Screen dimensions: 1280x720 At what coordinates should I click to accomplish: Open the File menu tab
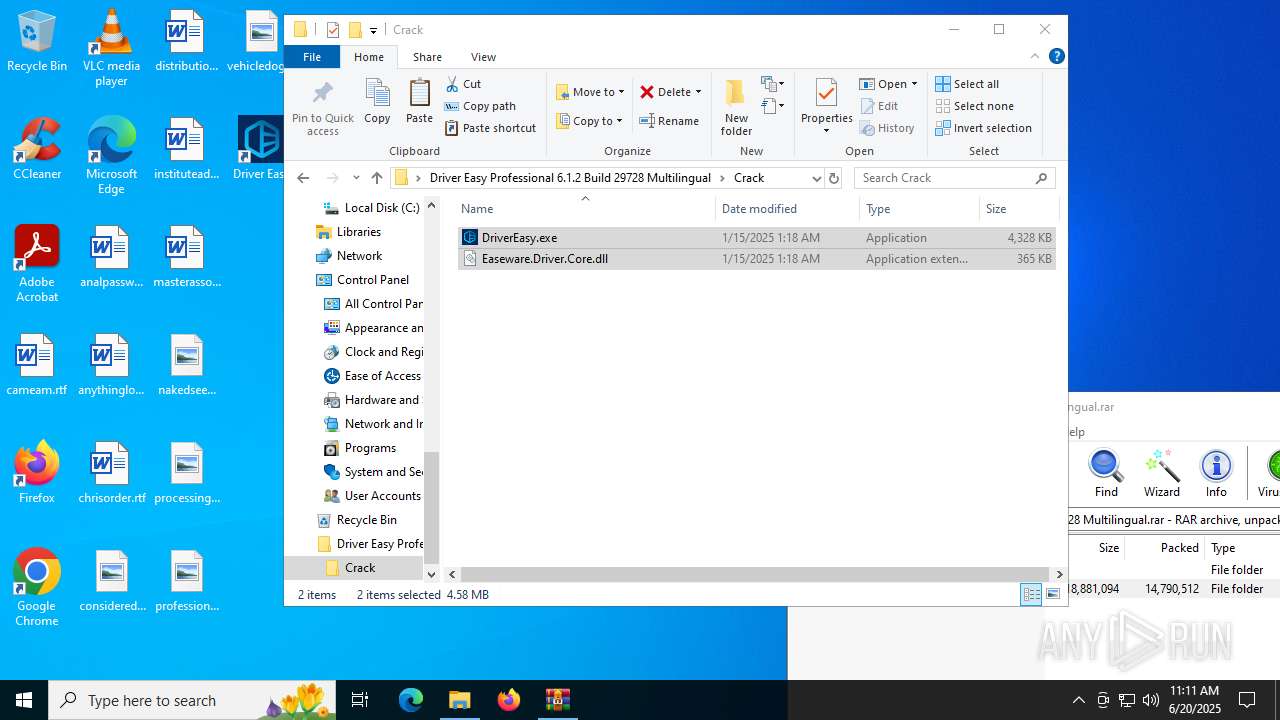click(312, 57)
